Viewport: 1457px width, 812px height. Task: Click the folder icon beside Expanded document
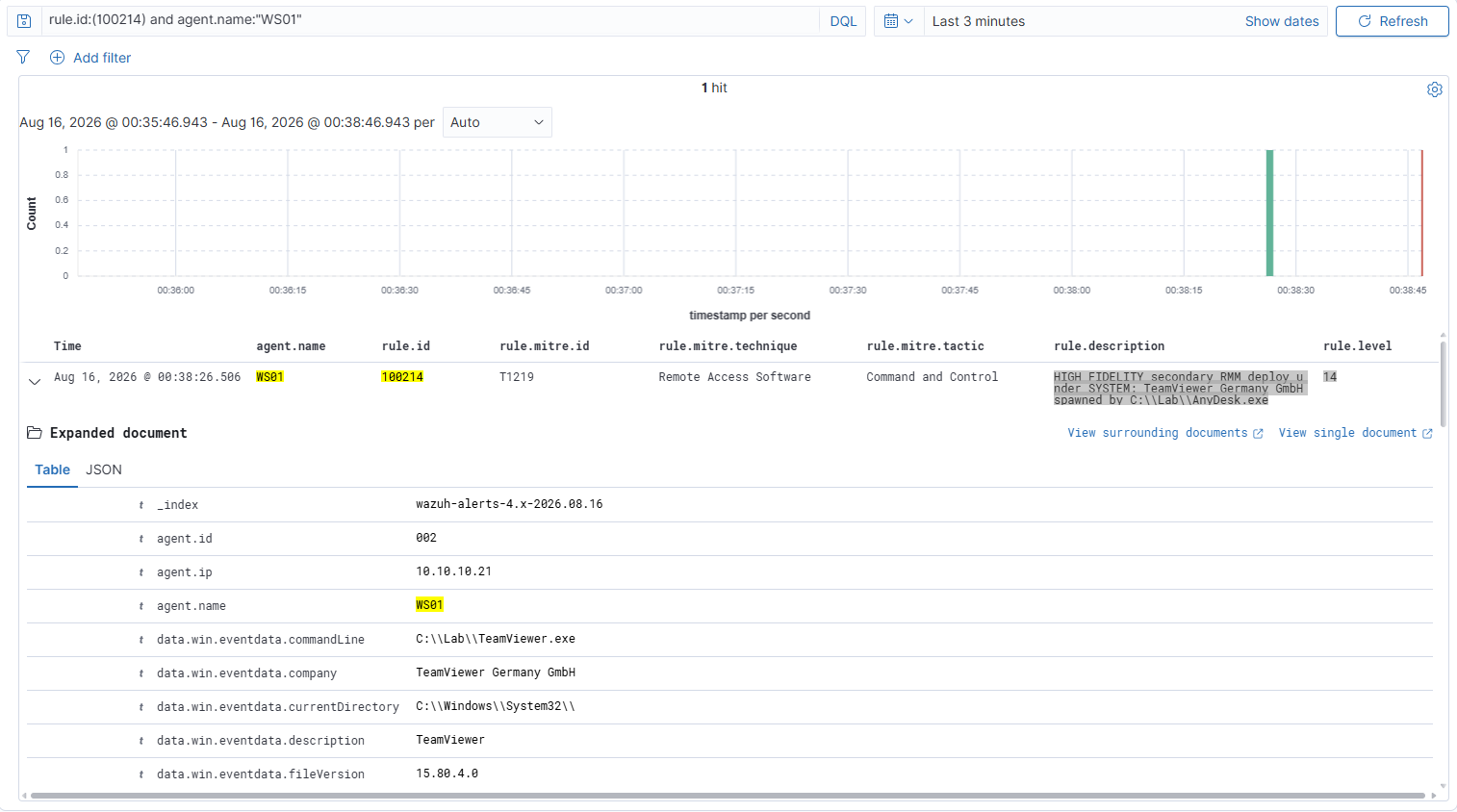click(x=35, y=433)
